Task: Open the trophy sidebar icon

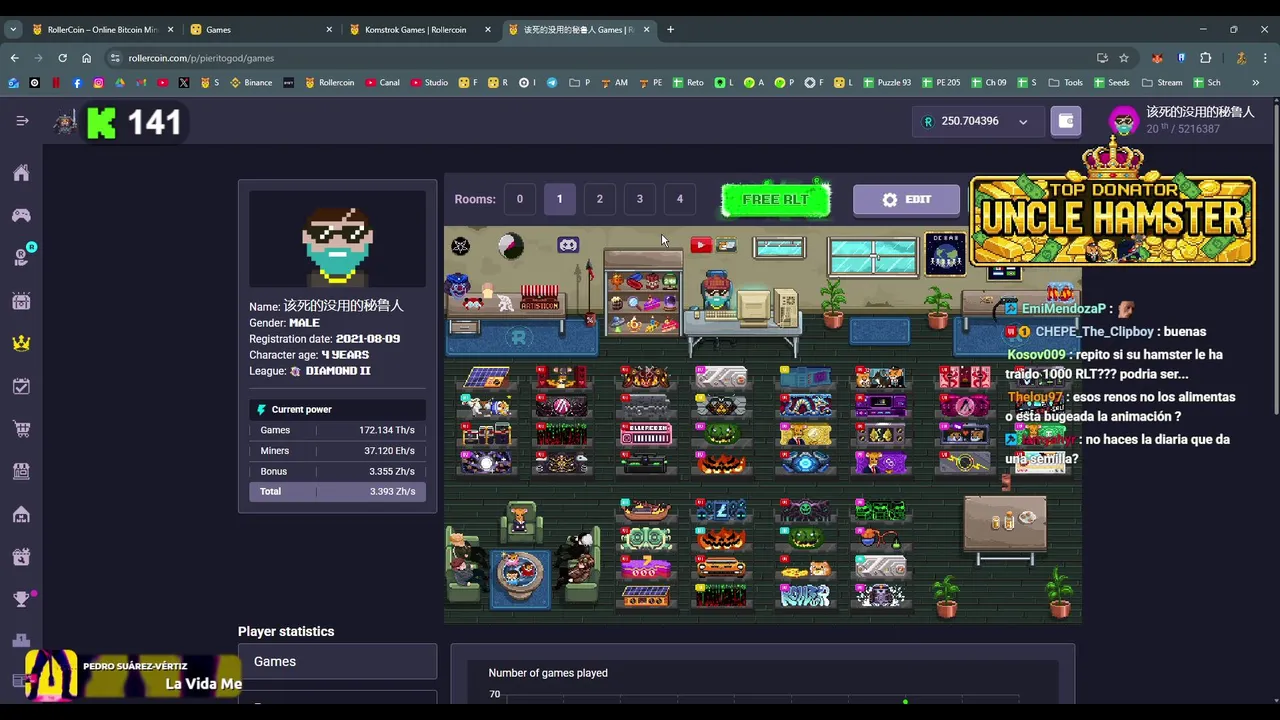Action: tap(21, 599)
